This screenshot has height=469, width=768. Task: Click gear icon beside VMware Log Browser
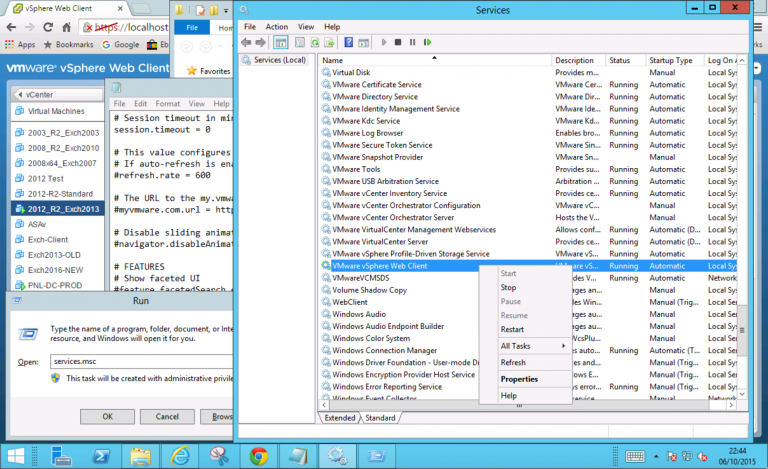(x=326, y=133)
